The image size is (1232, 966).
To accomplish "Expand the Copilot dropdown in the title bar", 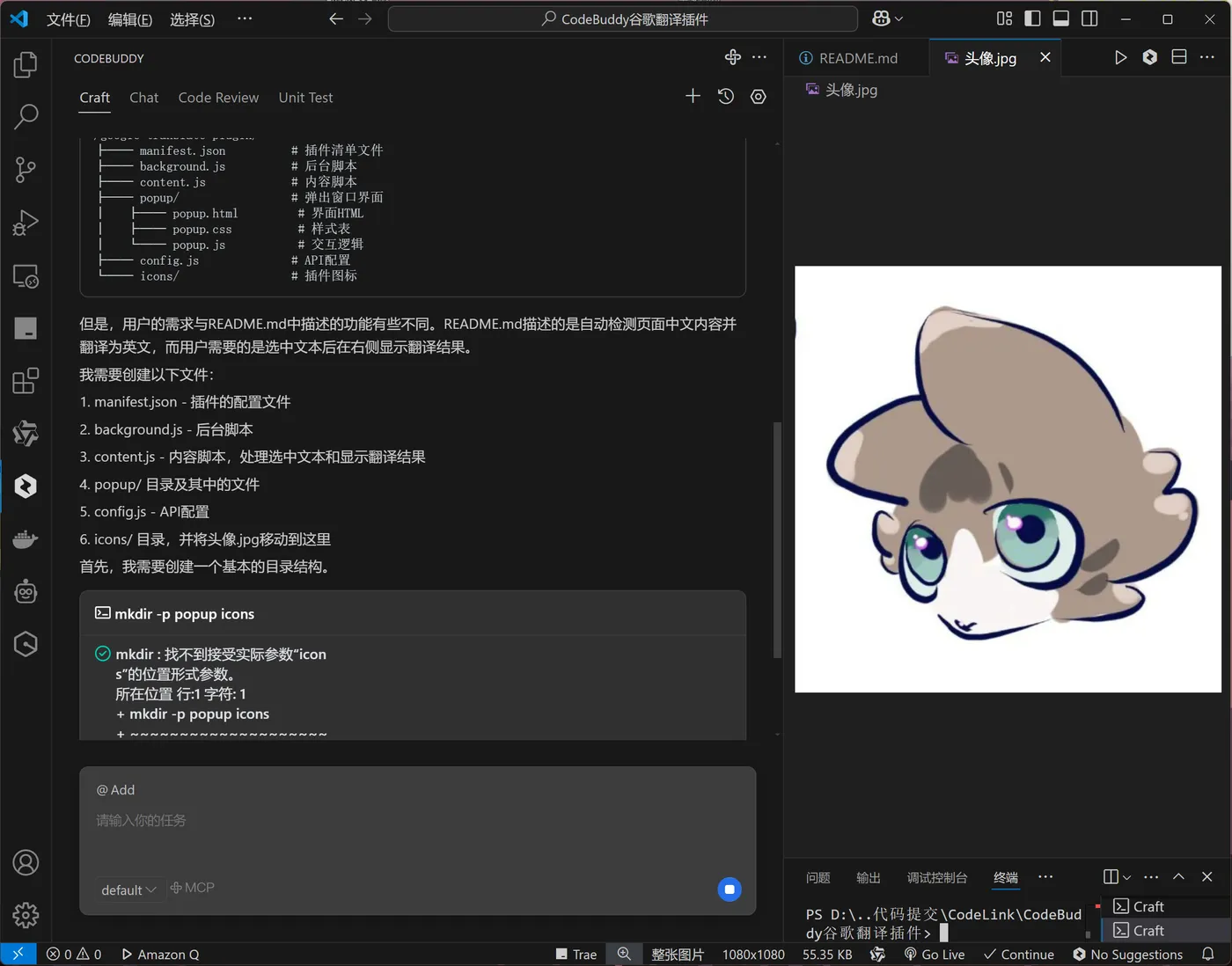I will coord(898,18).
